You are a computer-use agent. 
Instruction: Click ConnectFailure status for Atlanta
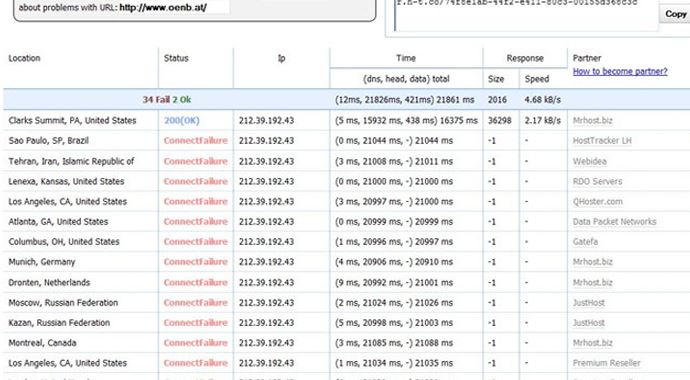196,222
